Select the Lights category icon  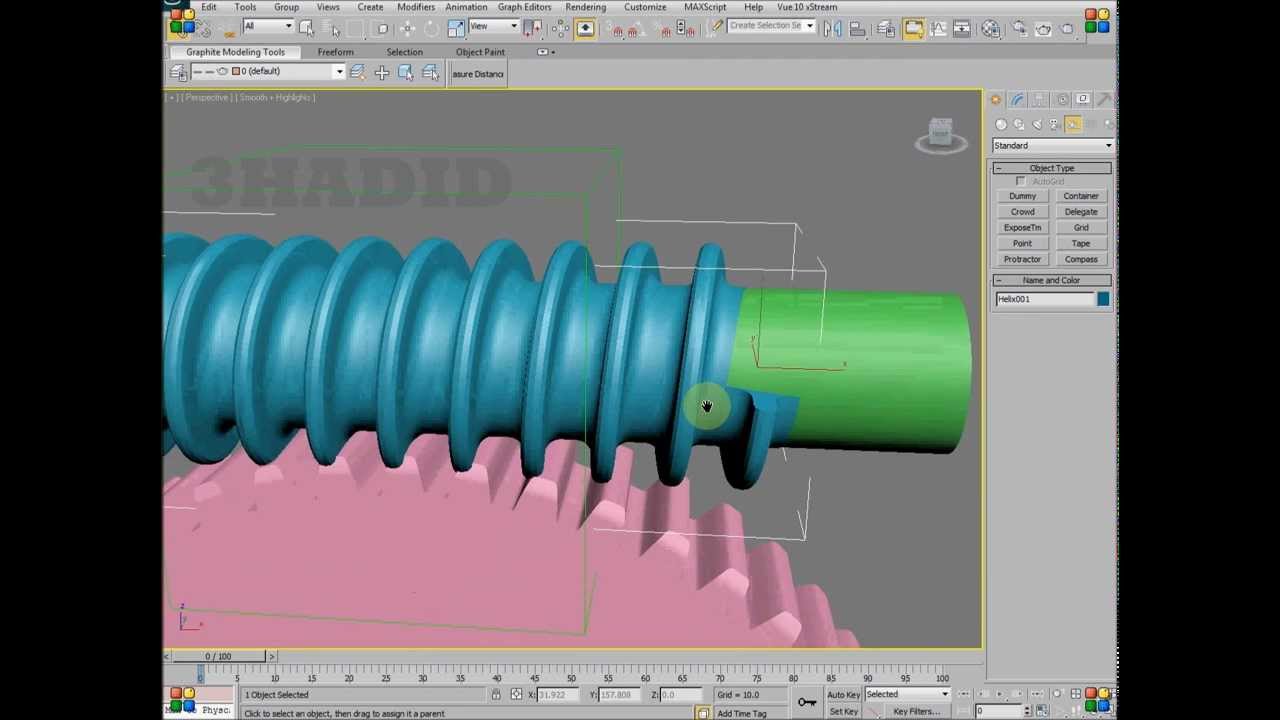[x=1037, y=124]
